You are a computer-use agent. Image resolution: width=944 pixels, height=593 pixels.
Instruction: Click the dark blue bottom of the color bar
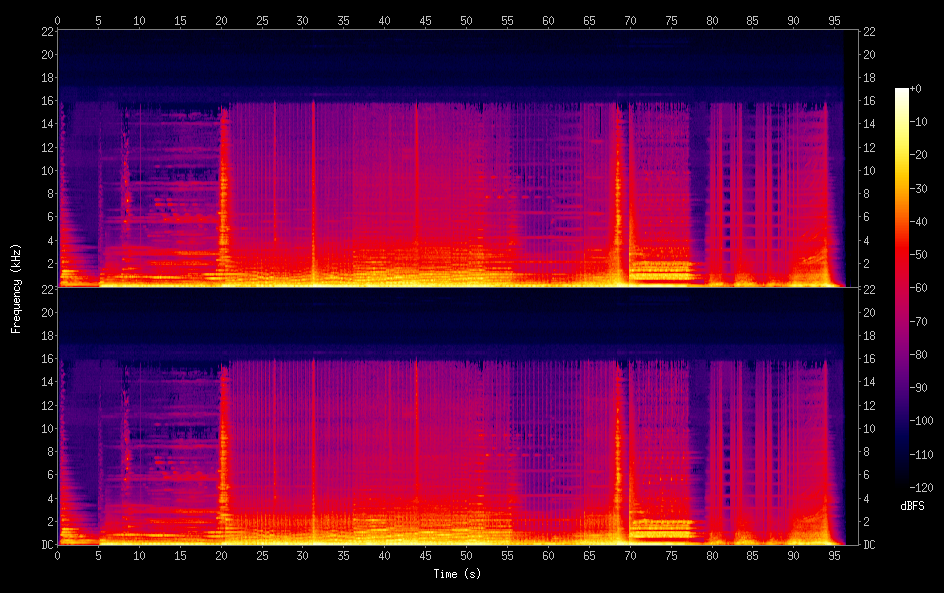[902, 475]
